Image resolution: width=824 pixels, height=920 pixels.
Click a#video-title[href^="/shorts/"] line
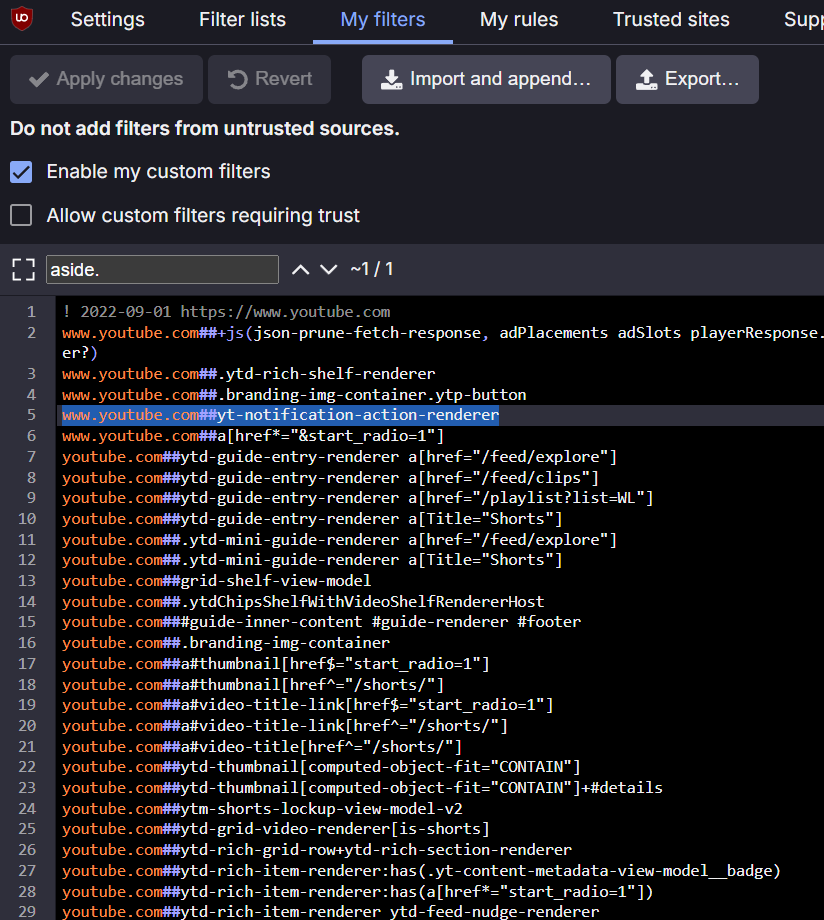click(262, 747)
